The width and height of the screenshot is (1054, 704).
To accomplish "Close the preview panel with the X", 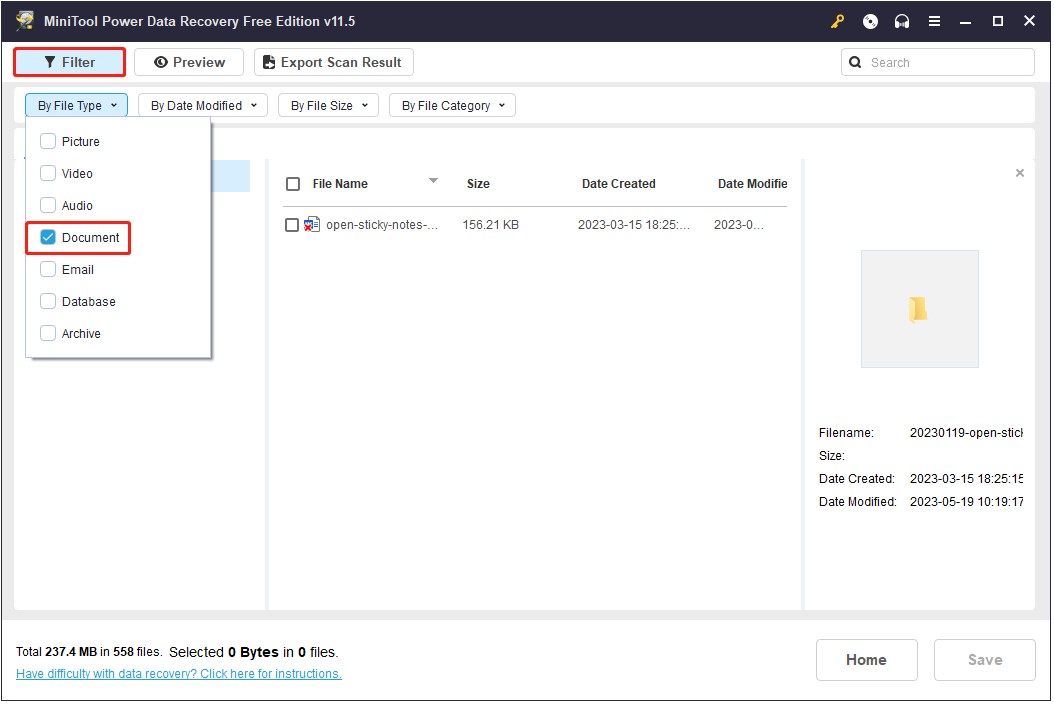I will click(x=1019, y=173).
